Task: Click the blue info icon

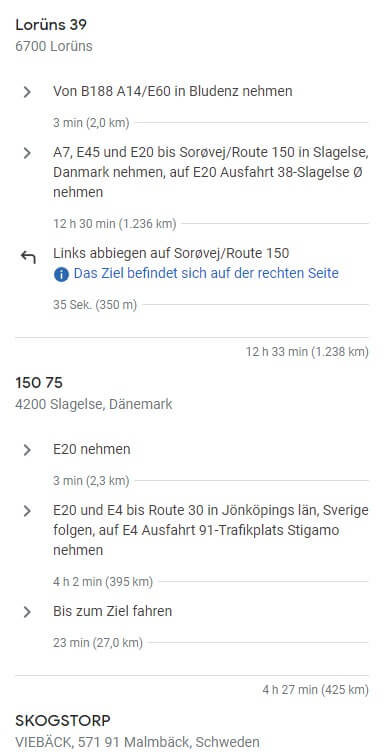Action: [61, 275]
